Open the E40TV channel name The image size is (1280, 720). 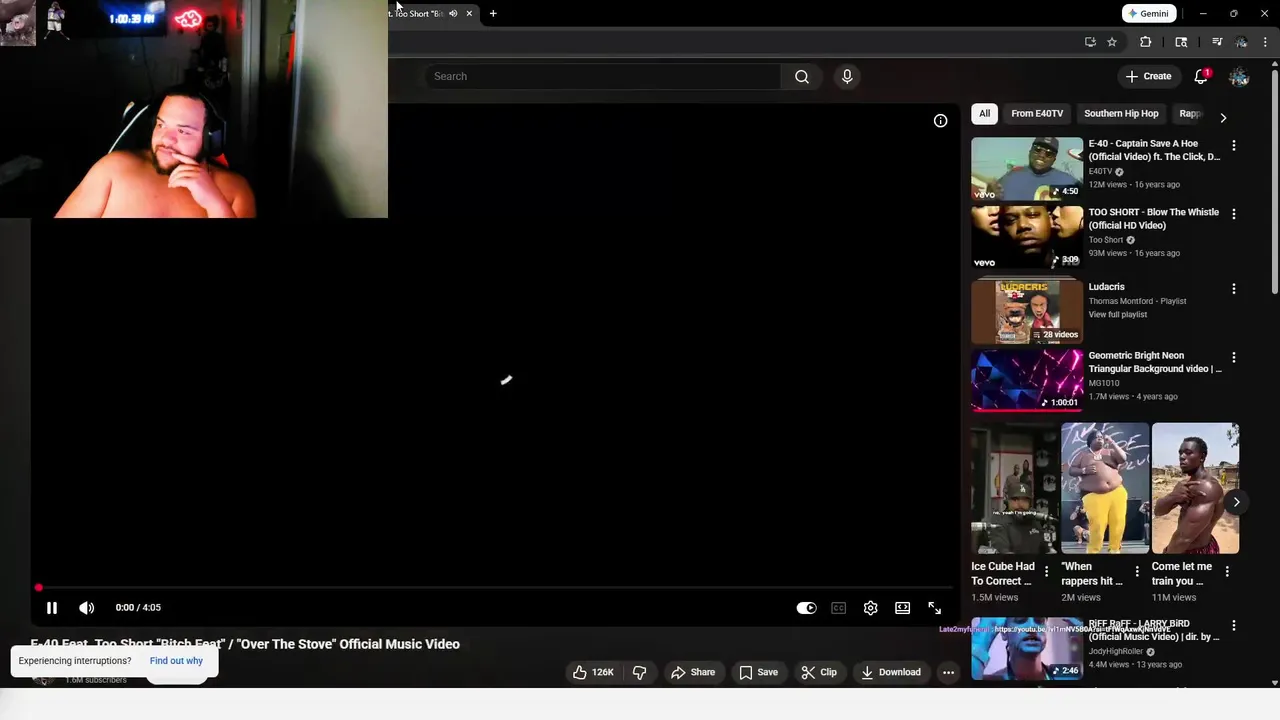click(1100, 172)
